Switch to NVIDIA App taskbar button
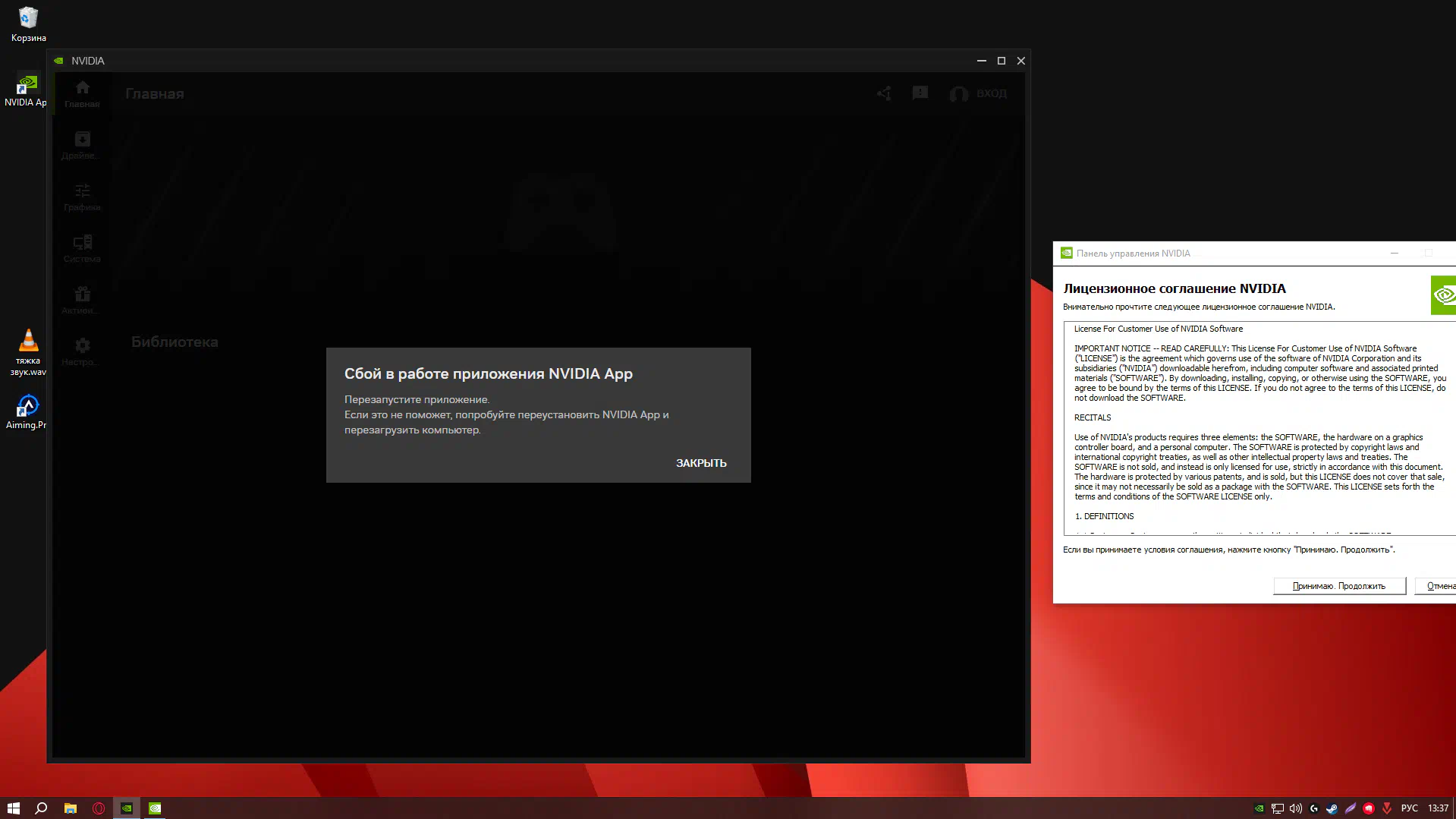This screenshot has width=1456, height=819. (x=127, y=808)
